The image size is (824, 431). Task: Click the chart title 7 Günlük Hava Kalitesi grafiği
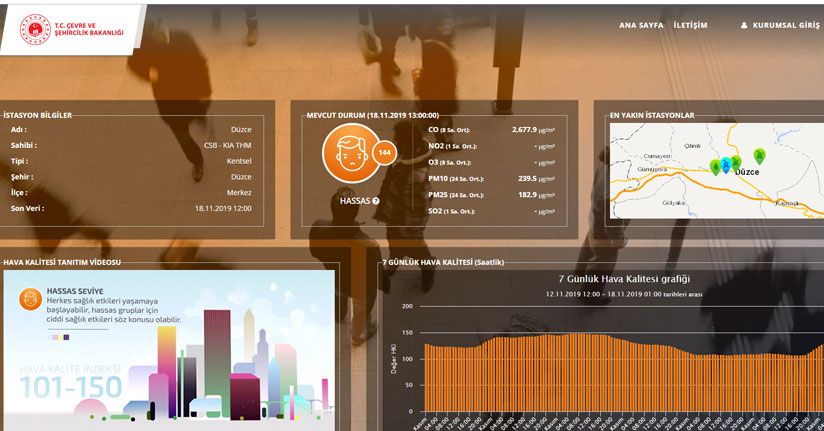[624, 279]
